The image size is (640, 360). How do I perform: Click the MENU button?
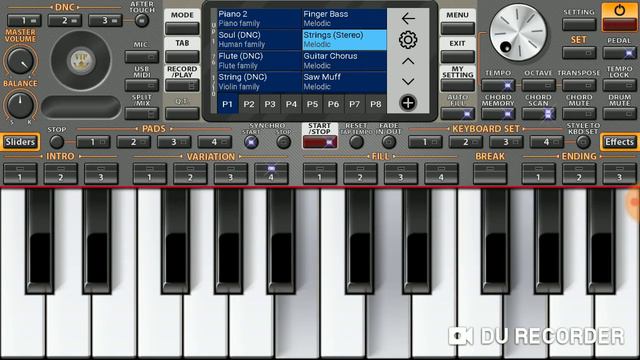[x=458, y=29]
